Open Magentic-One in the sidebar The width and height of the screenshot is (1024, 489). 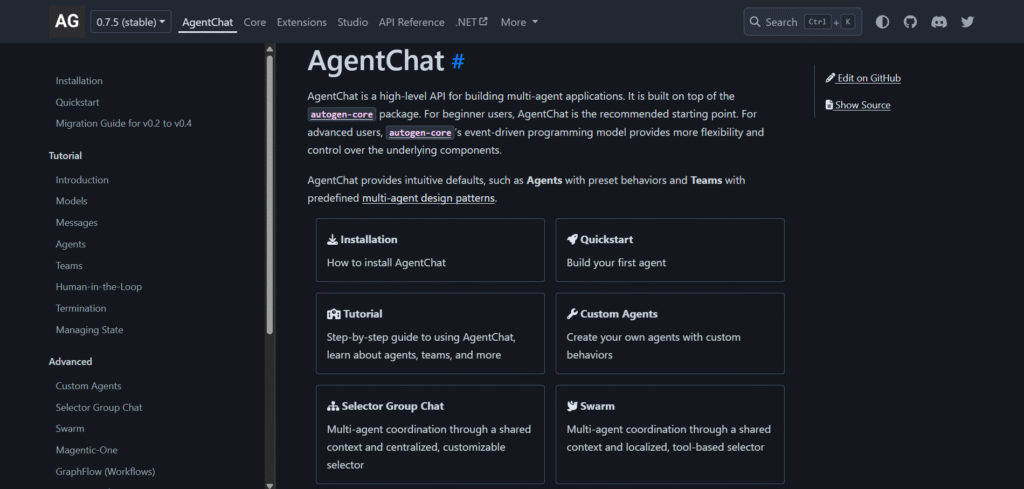click(x=87, y=450)
